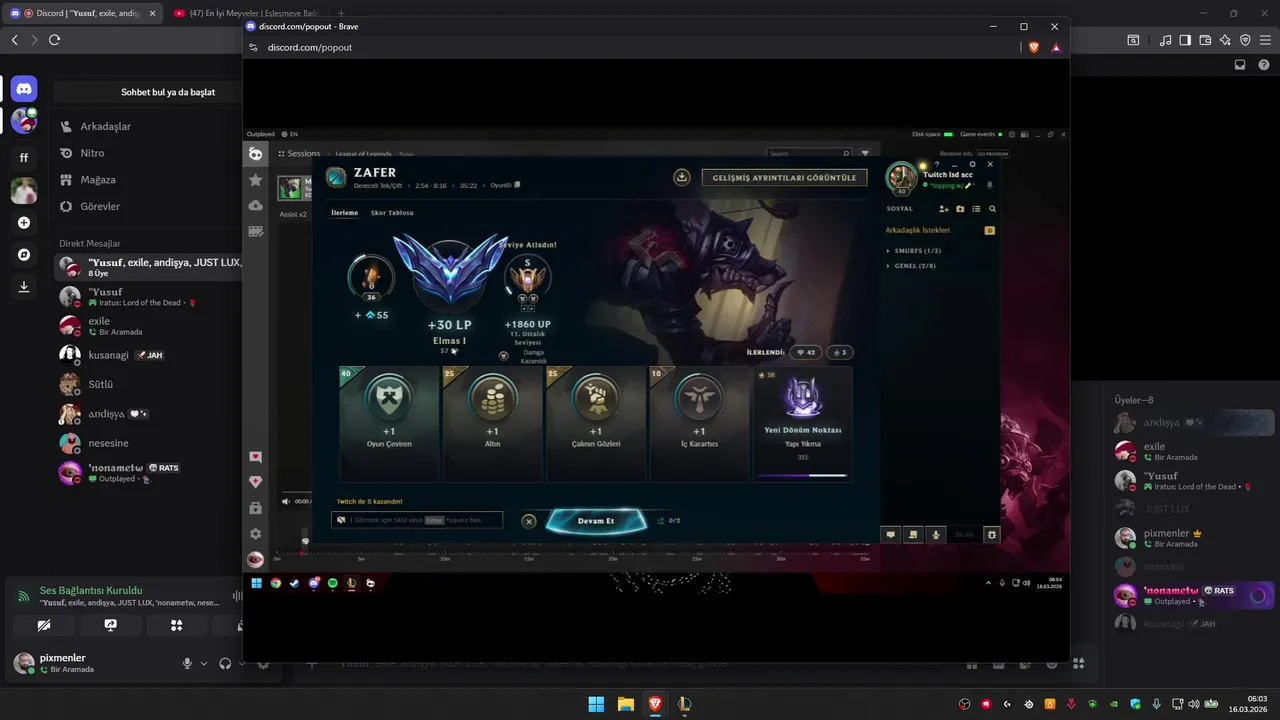Switch to Skor Tablosu tab
Image resolution: width=1280 pixels, height=720 pixels.
(x=392, y=213)
